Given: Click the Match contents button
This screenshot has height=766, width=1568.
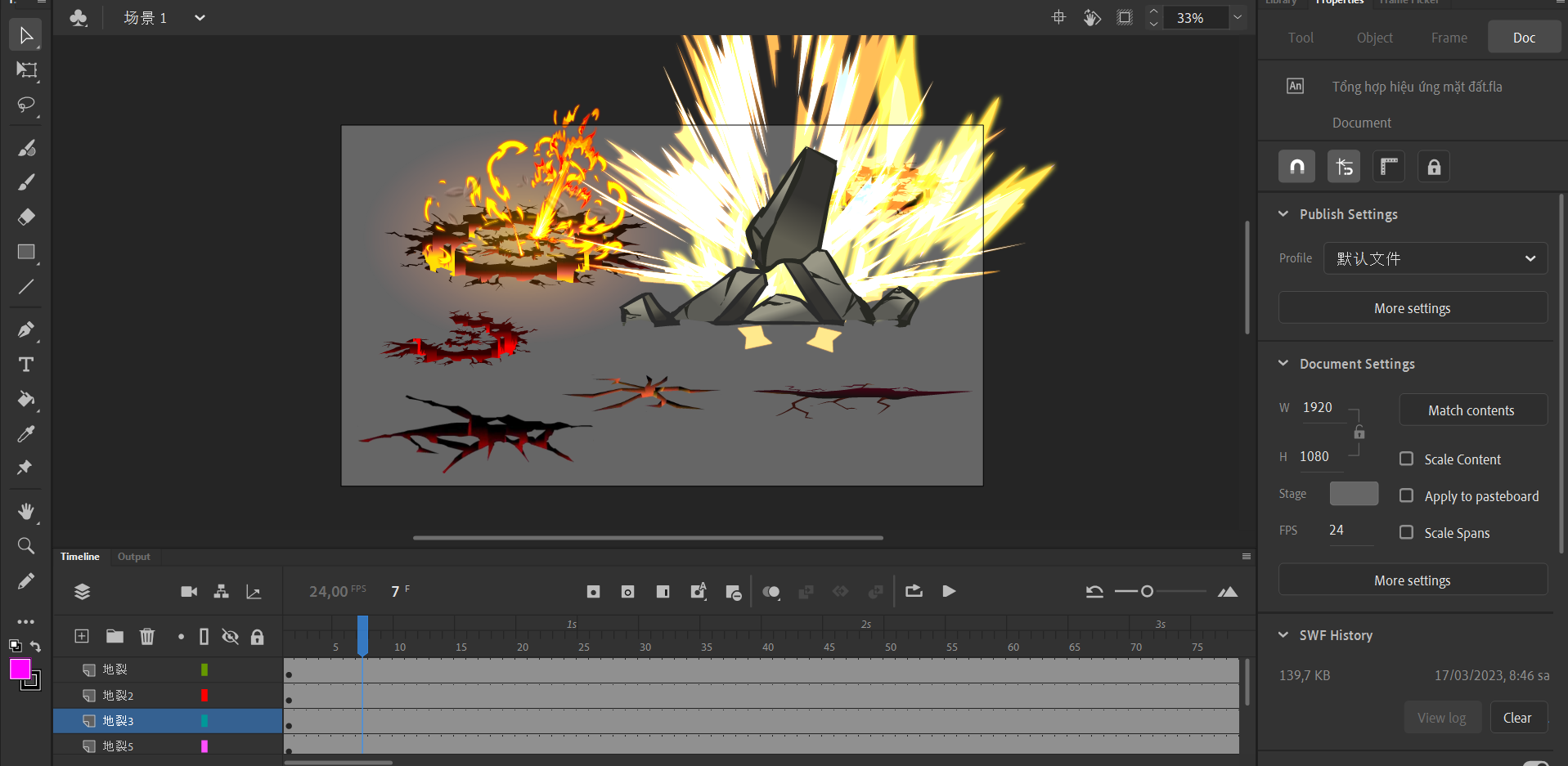Looking at the screenshot, I should click(1471, 410).
